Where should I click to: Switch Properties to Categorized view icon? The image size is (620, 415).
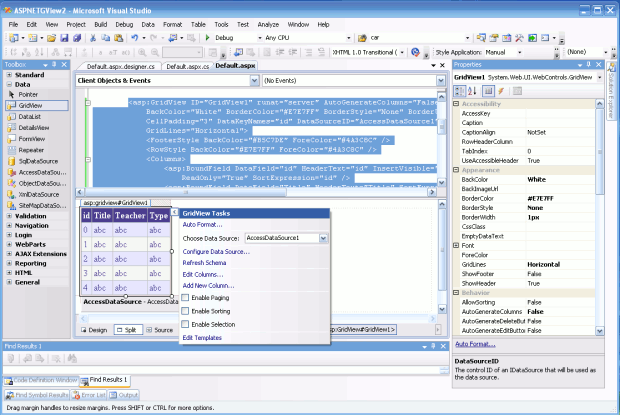tap(459, 91)
